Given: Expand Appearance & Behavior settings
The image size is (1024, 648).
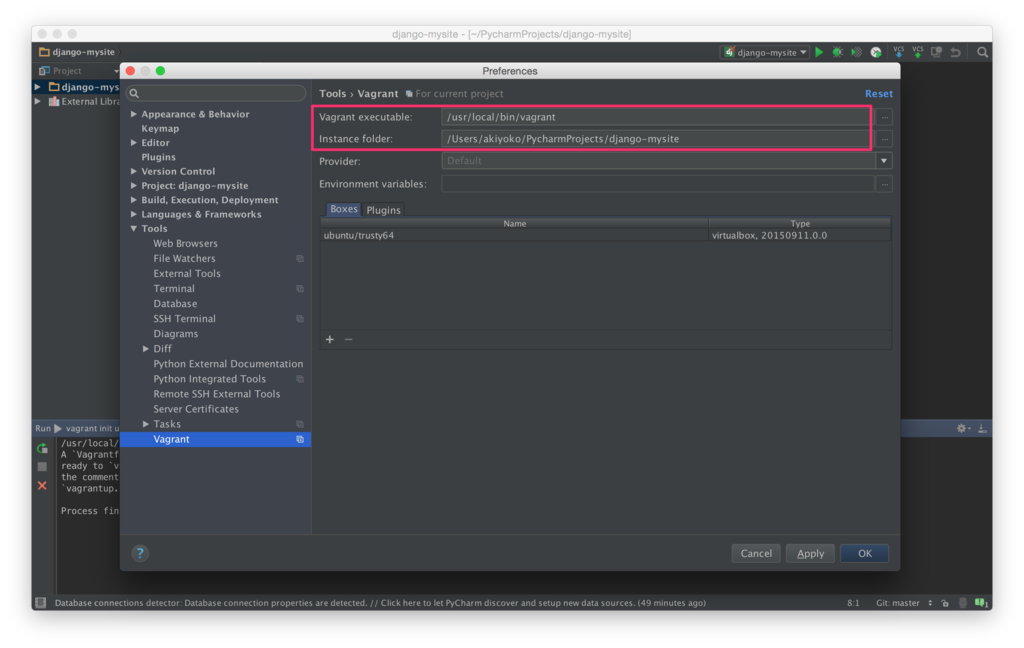Looking at the screenshot, I should pyautogui.click(x=134, y=114).
